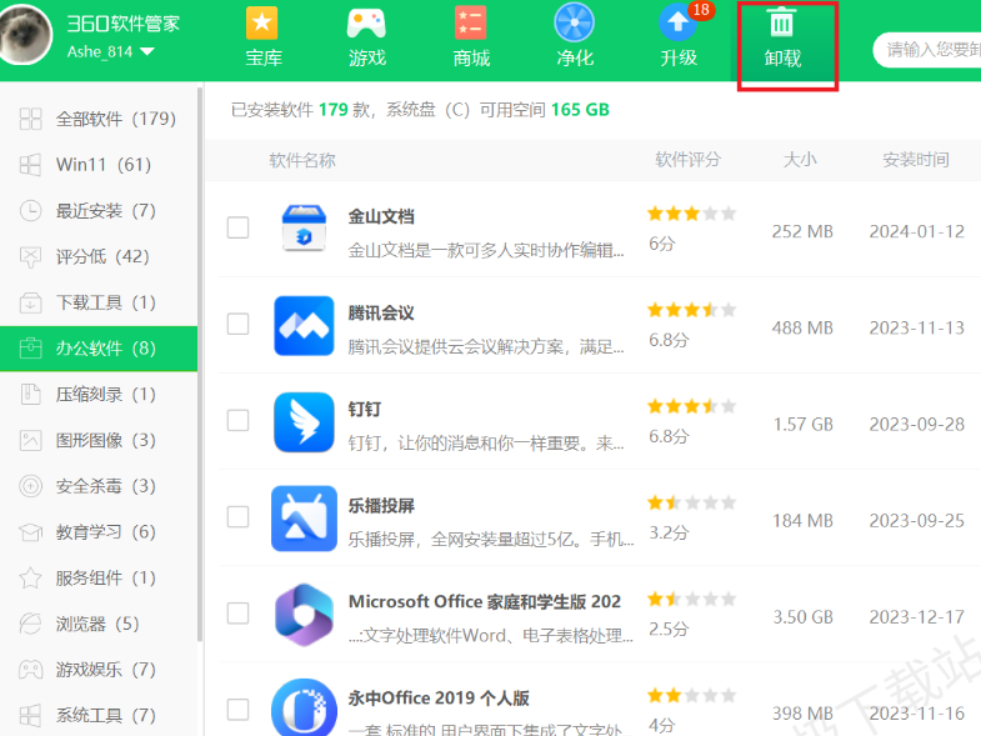Click the user avatar picture
The height and width of the screenshot is (736, 981).
tap(24, 34)
